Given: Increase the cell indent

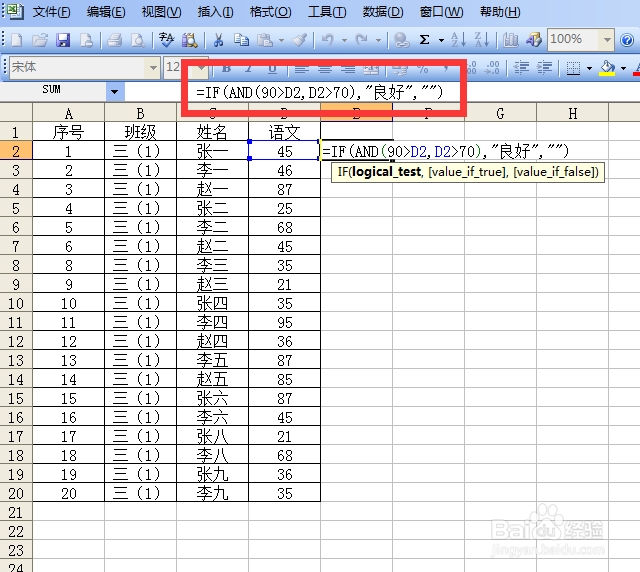Looking at the screenshot, I should click(x=544, y=68).
